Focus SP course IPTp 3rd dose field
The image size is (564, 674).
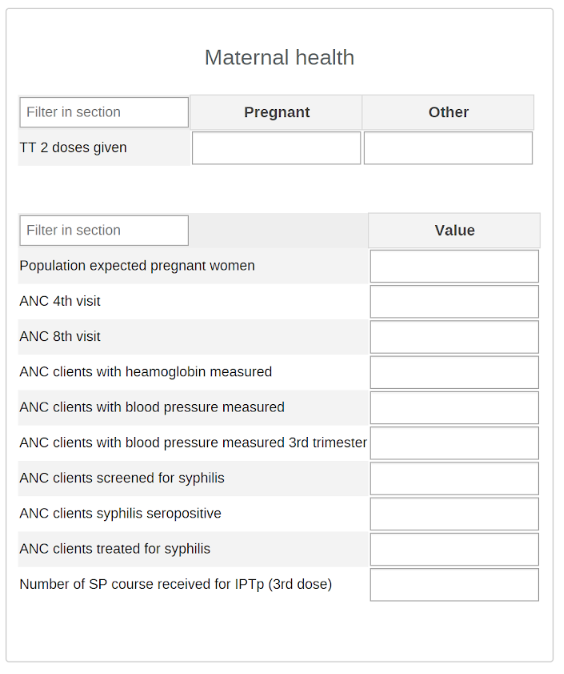(454, 585)
